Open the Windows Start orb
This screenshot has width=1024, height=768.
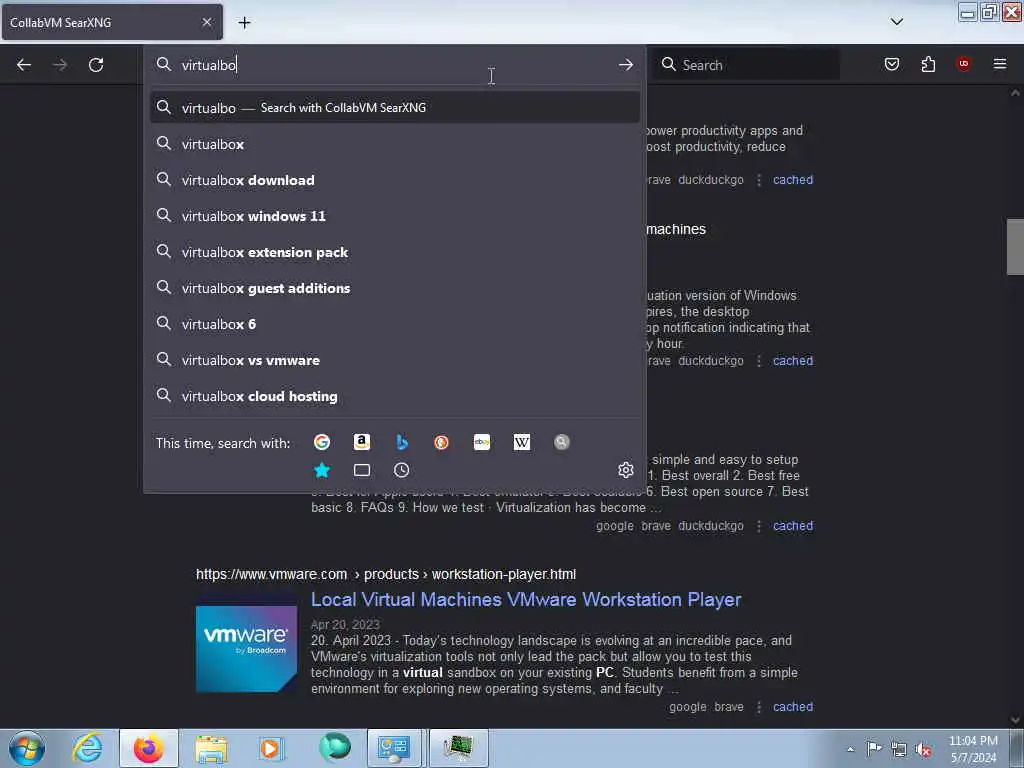(27, 748)
